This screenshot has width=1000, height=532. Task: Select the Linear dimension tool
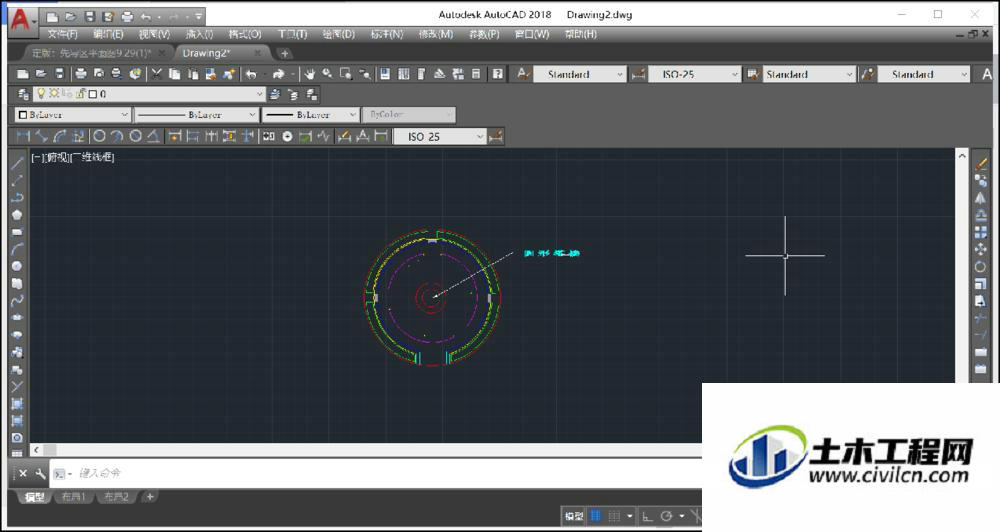pos(24,136)
